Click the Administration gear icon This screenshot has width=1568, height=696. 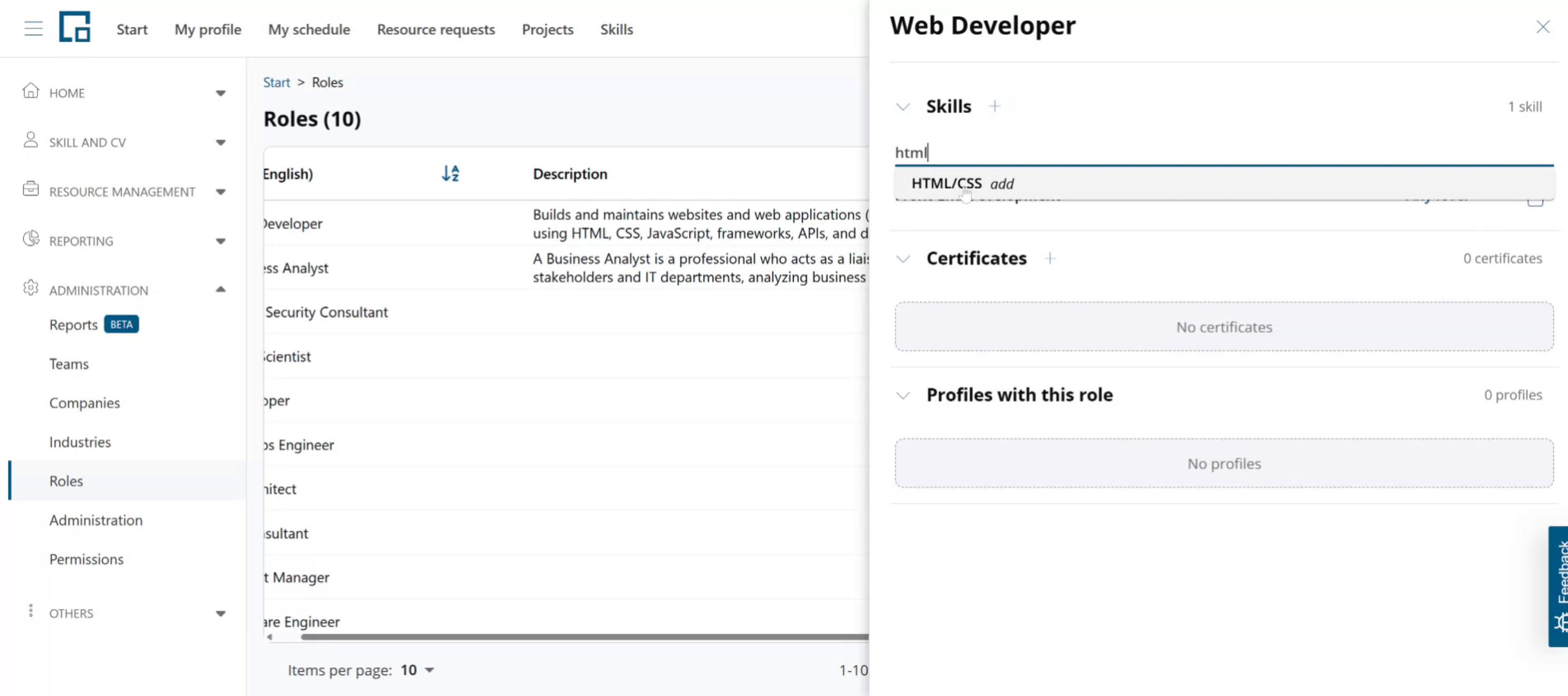point(31,288)
